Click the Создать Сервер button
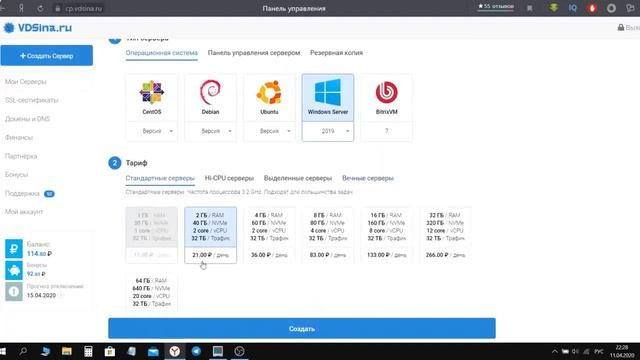The image size is (640, 360). click(x=47, y=56)
